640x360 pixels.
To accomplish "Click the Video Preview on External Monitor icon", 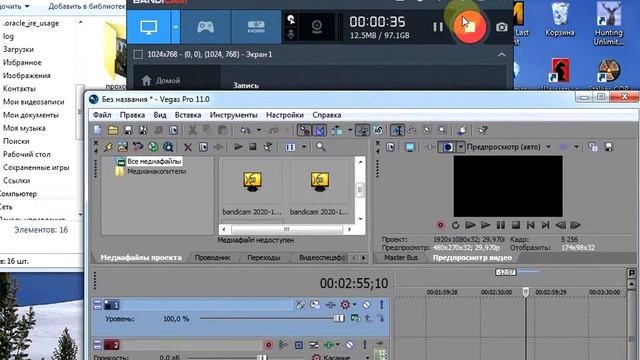I will (410, 147).
